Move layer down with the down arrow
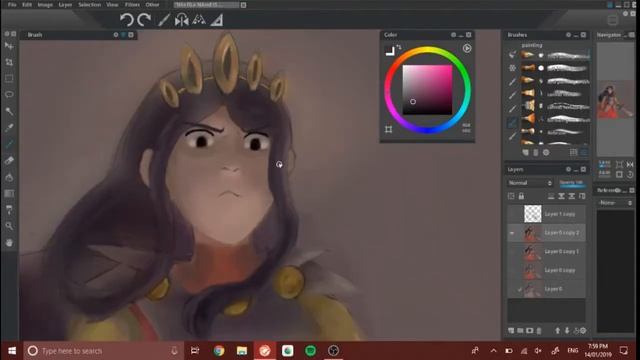The width and height of the screenshot is (640, 360). click(567, 331)
